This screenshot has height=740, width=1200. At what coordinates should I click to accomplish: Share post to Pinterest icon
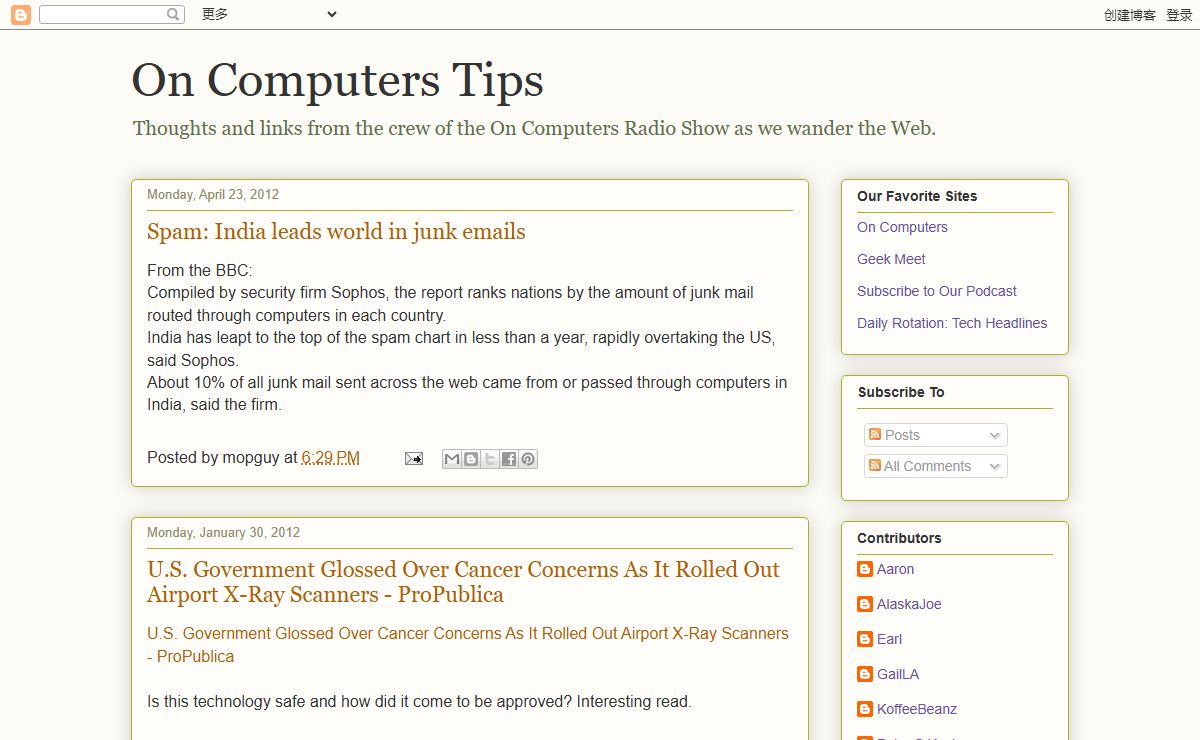[528, 459]
